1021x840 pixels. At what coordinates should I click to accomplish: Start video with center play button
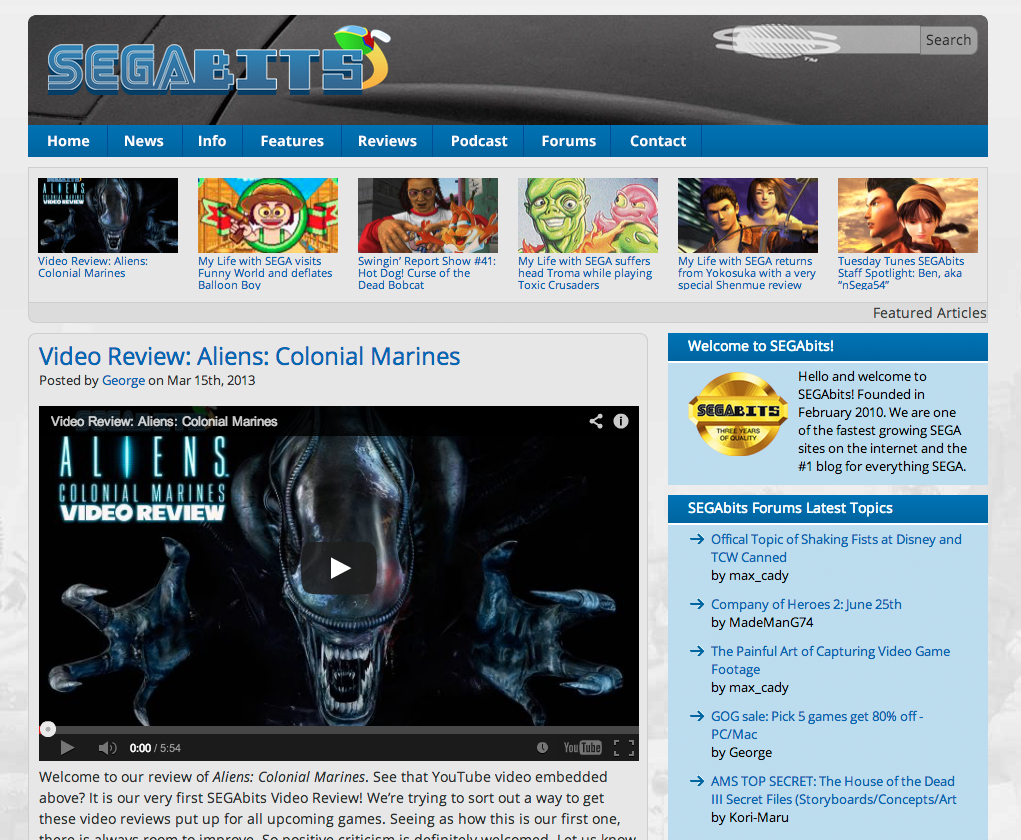339,568
